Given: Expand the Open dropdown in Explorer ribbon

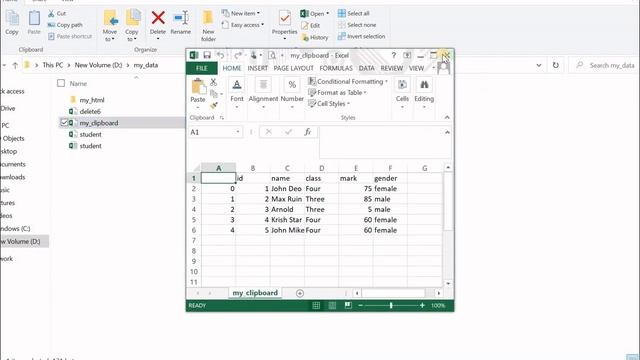Looking at the screenshot, I should tap(315, 13).
